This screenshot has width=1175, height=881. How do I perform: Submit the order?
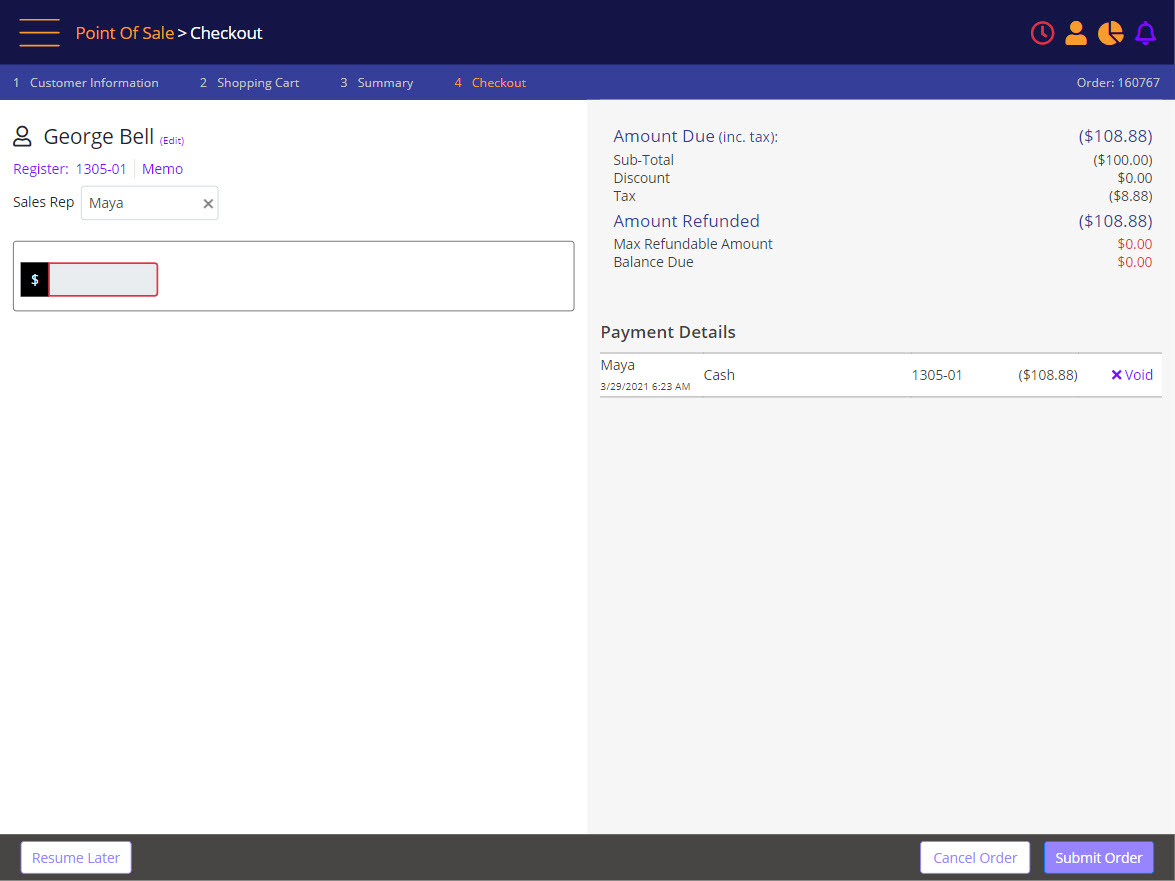pyautogui.click(x=1099, y=858)
